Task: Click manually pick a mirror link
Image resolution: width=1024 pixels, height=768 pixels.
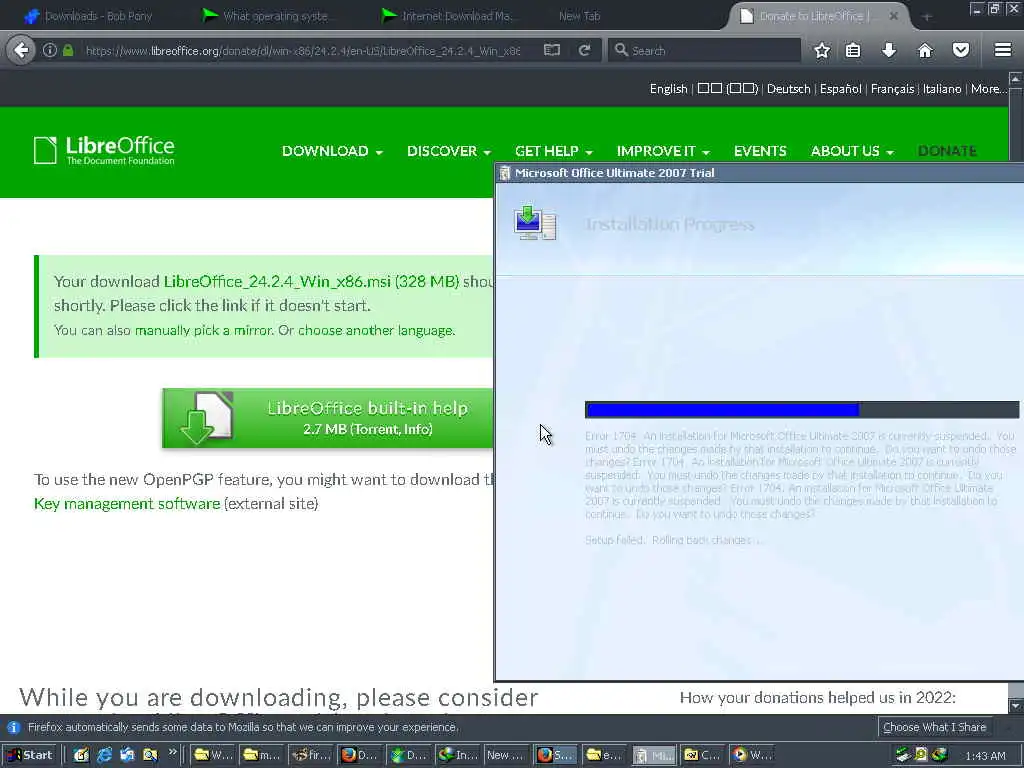Action: (x=202, y=330)
